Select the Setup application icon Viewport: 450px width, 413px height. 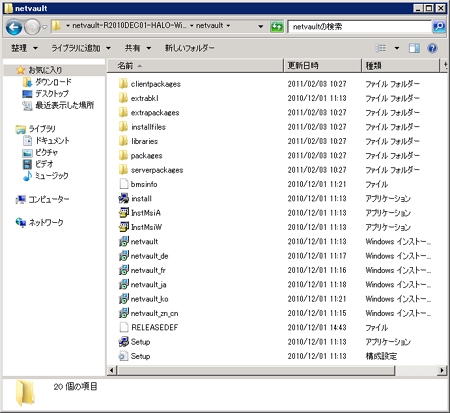click(124, 342)
